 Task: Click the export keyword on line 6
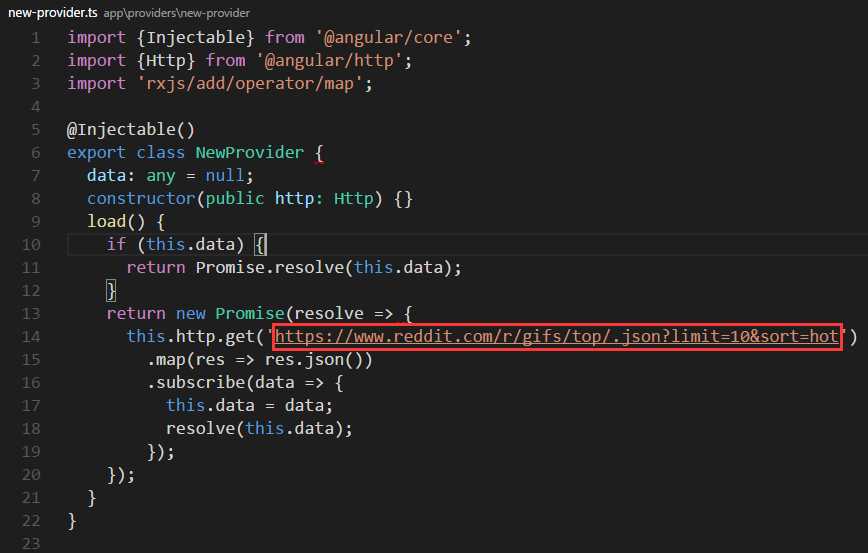[x=96, y=153]
